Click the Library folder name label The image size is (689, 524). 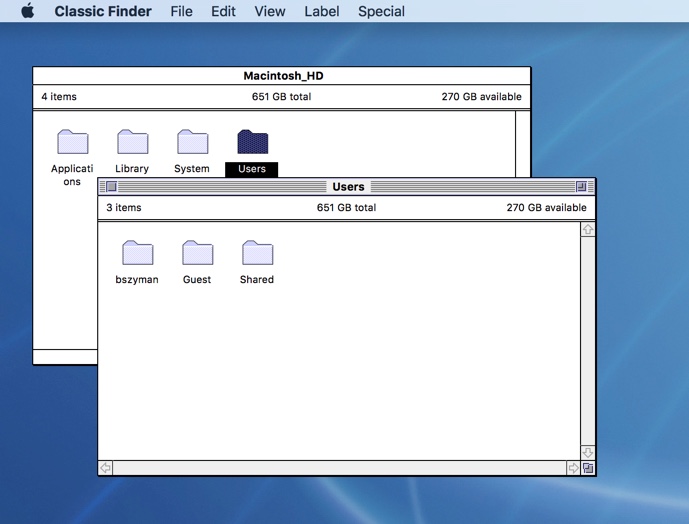point(132,169)
